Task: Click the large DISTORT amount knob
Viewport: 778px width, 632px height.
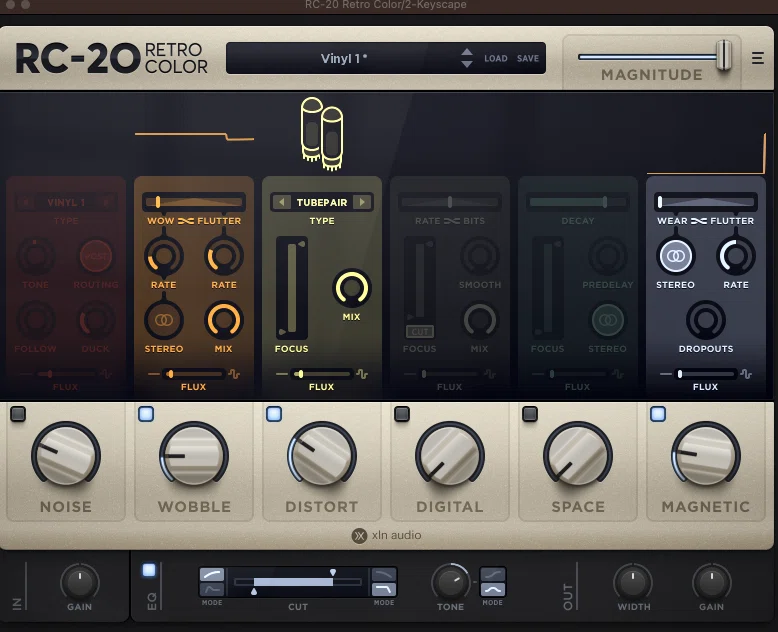Action: (322, 455)
